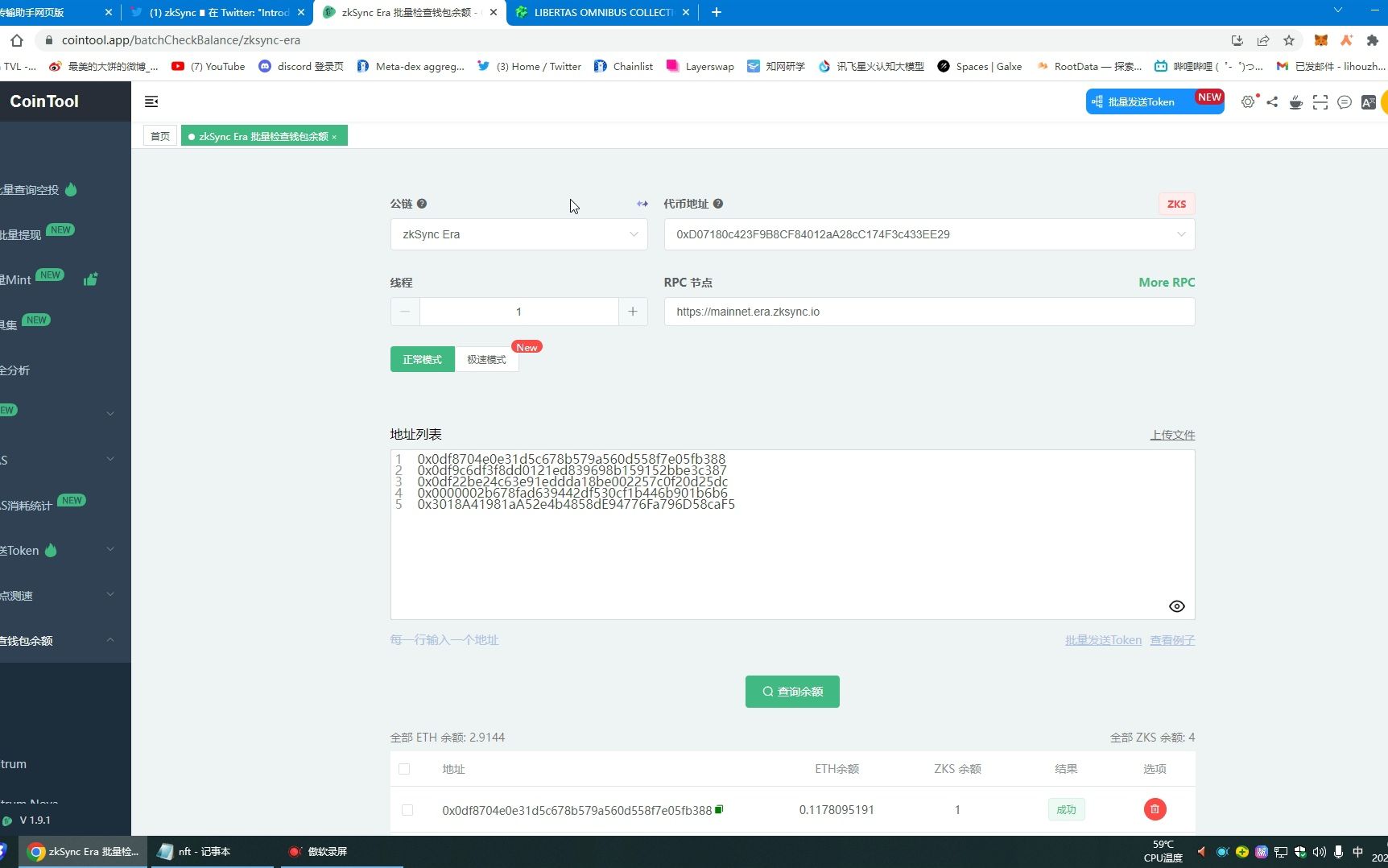Switch to the 首页 tab

(160, 136)
